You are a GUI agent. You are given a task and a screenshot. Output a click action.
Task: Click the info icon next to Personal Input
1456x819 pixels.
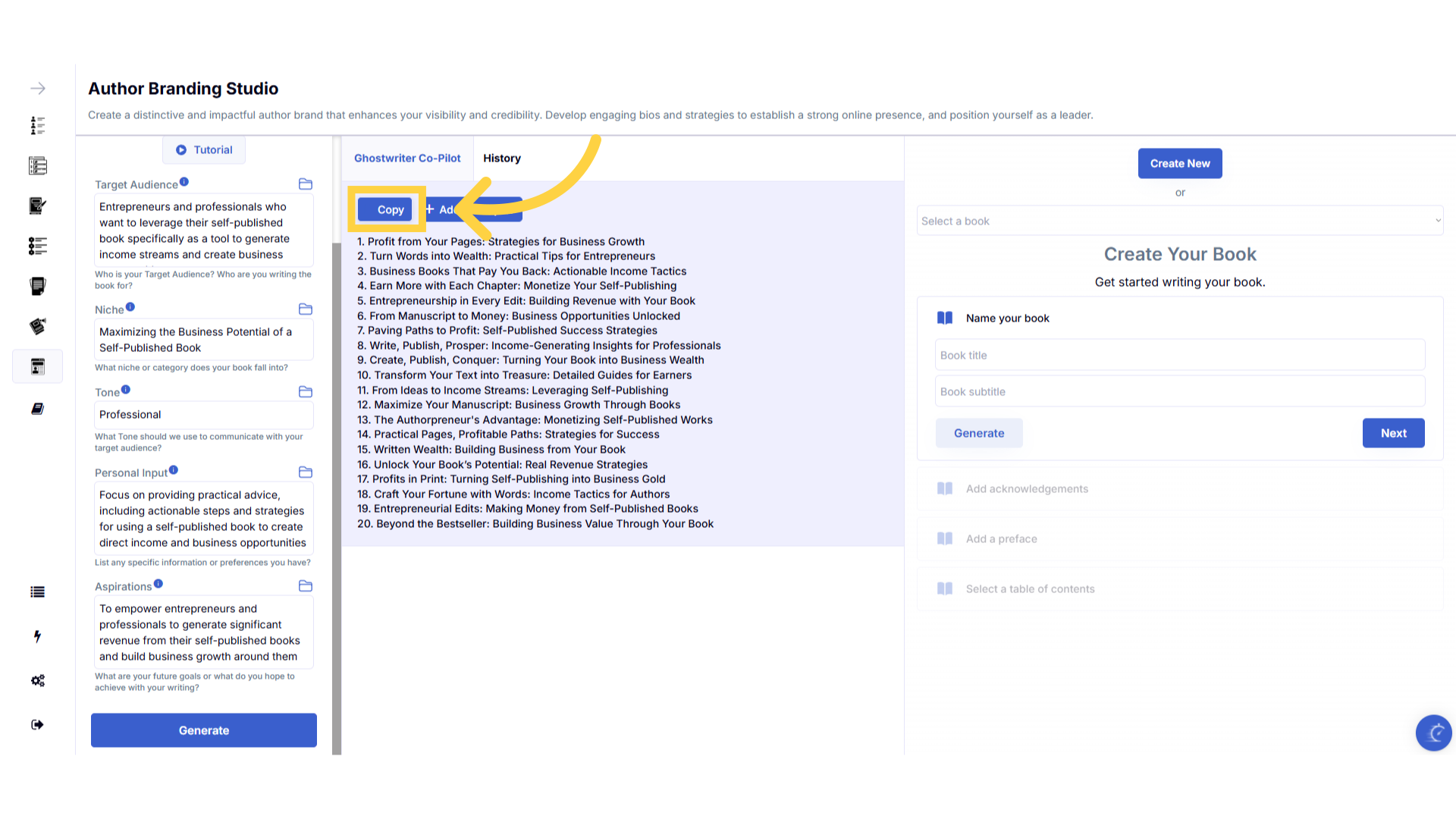174,470
